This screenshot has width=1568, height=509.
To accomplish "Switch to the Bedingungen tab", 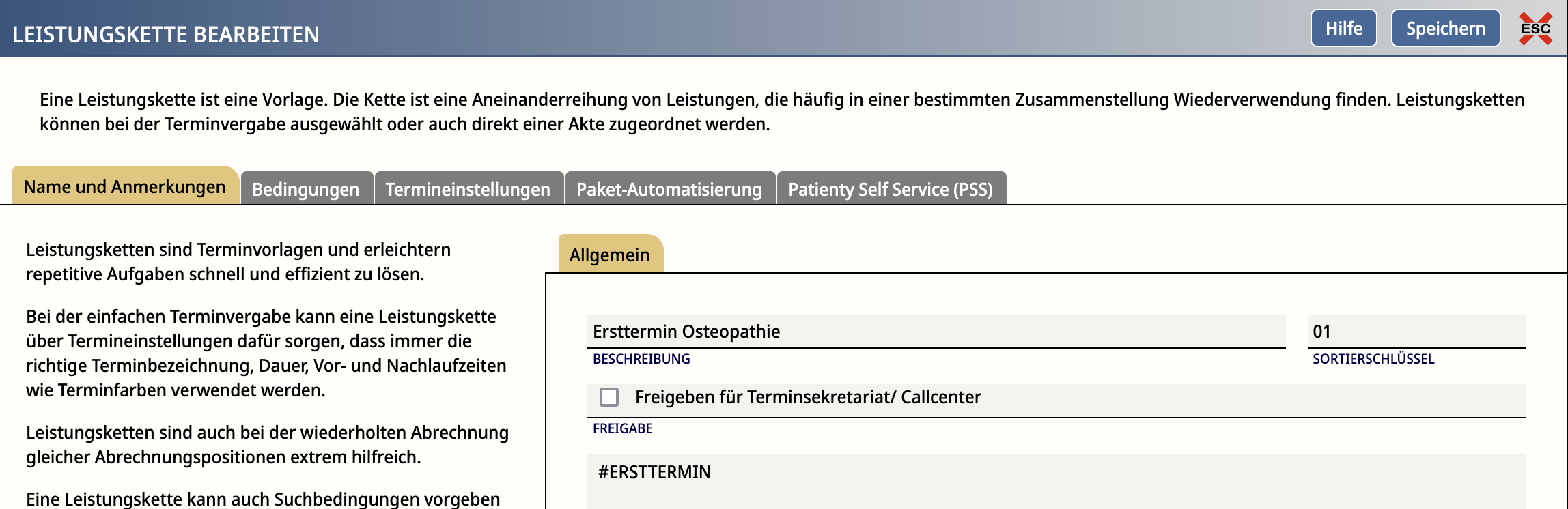I will [x=306, y=189].
